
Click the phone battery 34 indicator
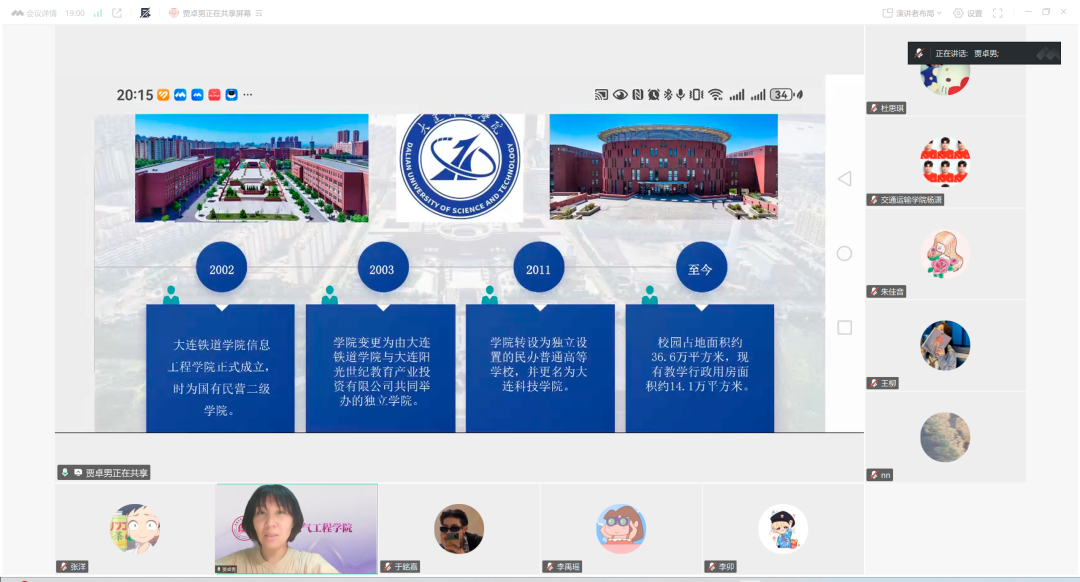pos(782,95)
